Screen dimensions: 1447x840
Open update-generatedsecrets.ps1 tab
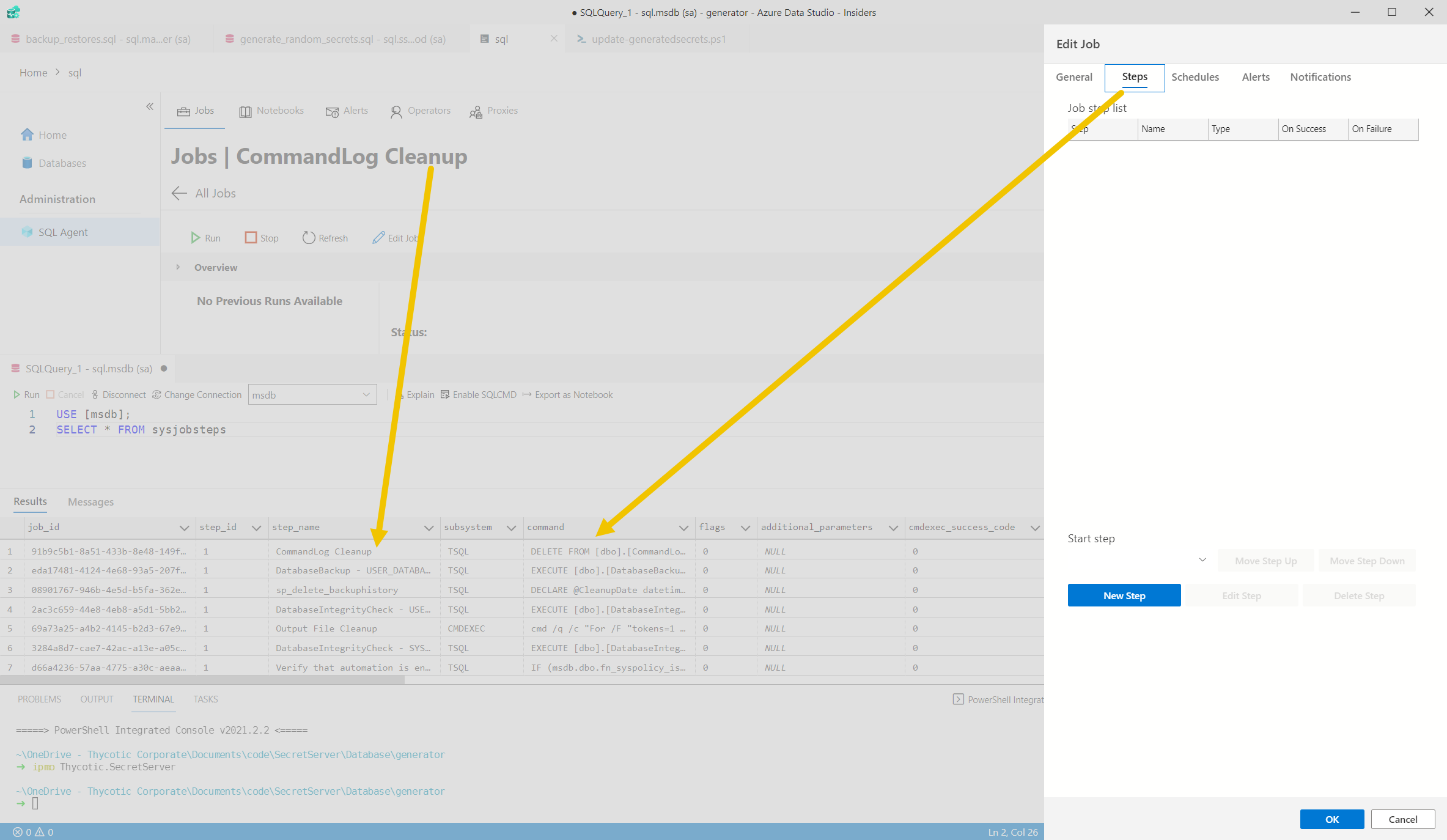coord(658,39)
